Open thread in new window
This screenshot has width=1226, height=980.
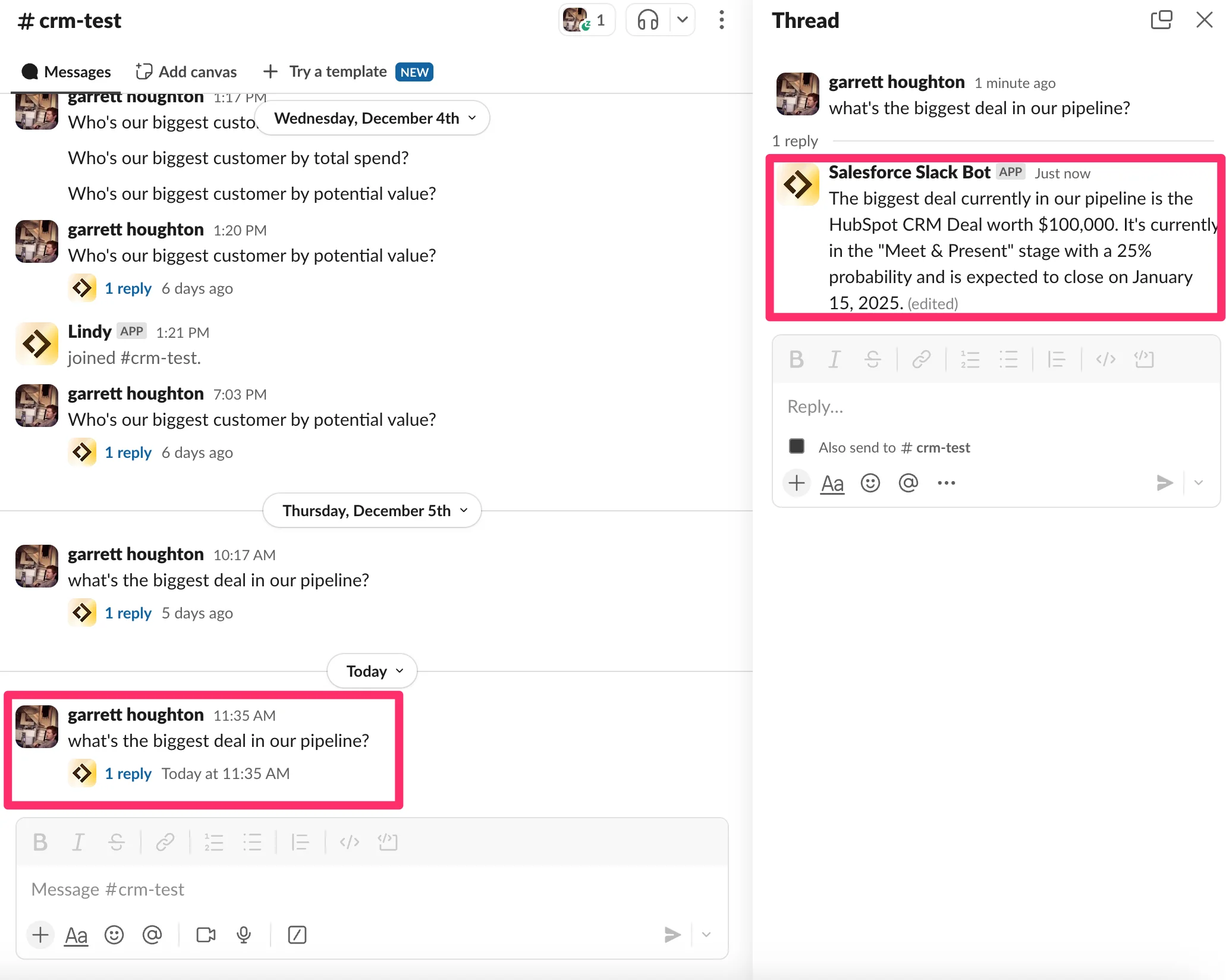(1161, 20)
